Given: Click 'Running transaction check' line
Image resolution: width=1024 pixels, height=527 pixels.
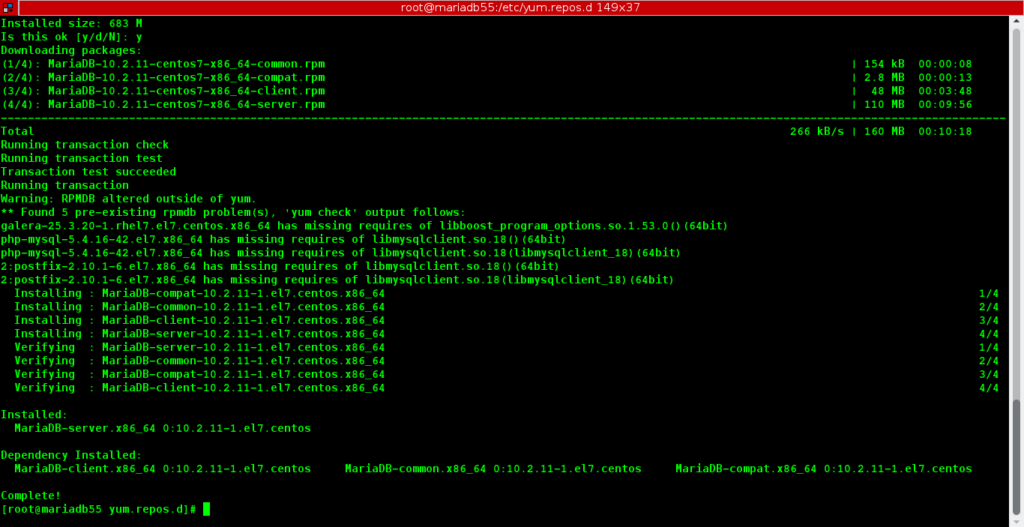Looking at the screenshot, I should [85, 145].
